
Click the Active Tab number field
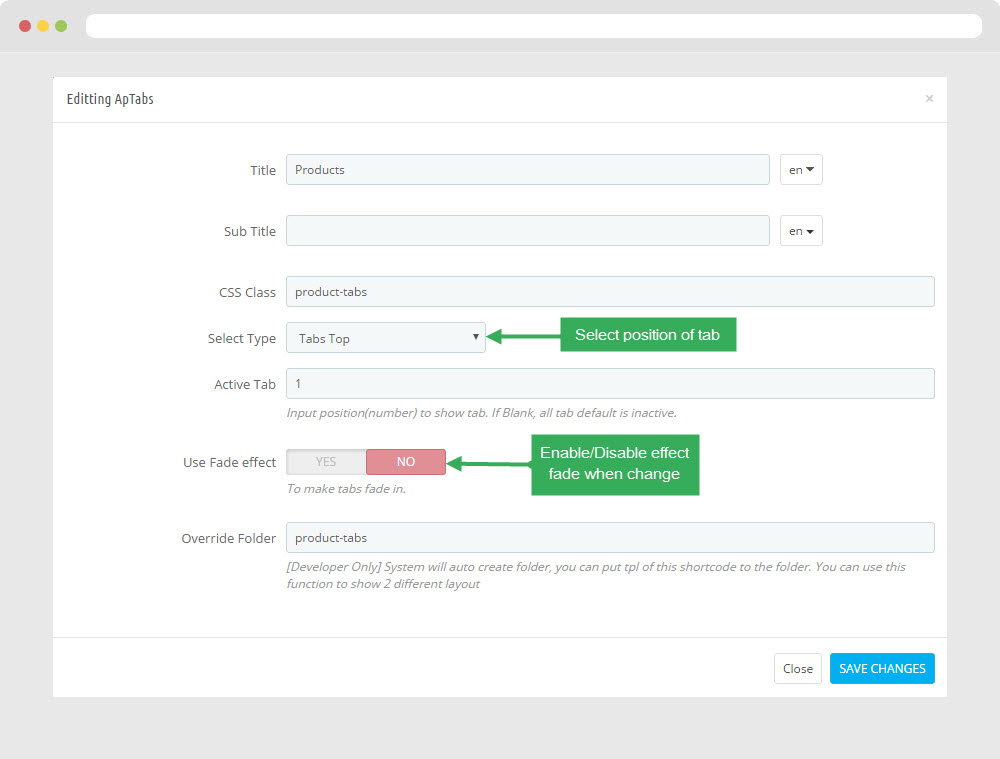point(610,384)
